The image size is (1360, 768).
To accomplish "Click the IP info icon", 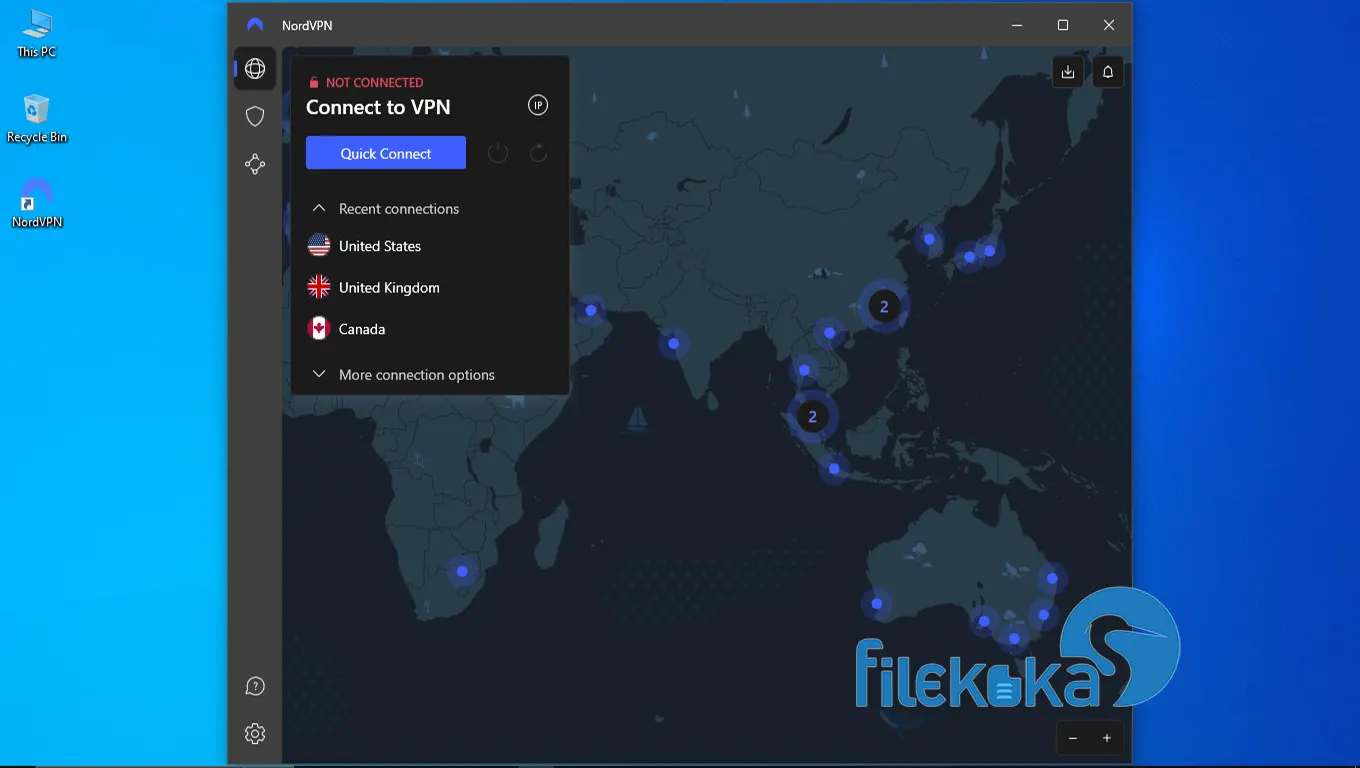I will pos(538,105).
